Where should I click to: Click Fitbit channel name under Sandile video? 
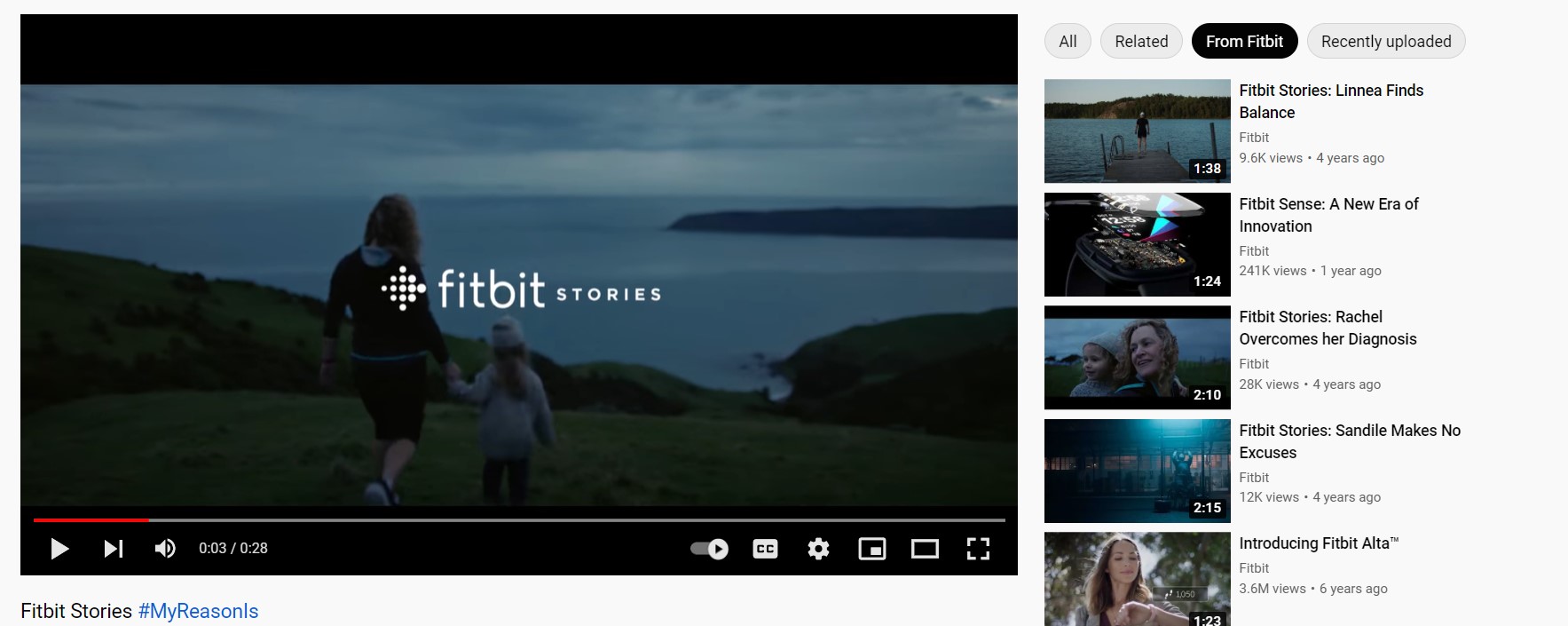(1254, 478)
